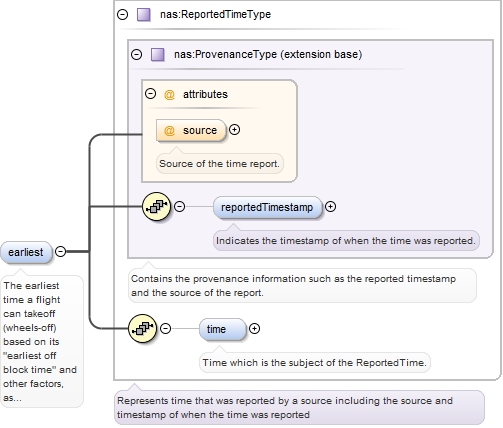Expand the time element
The height and width of the screenshot is (428, 503).
coord(254,329)
